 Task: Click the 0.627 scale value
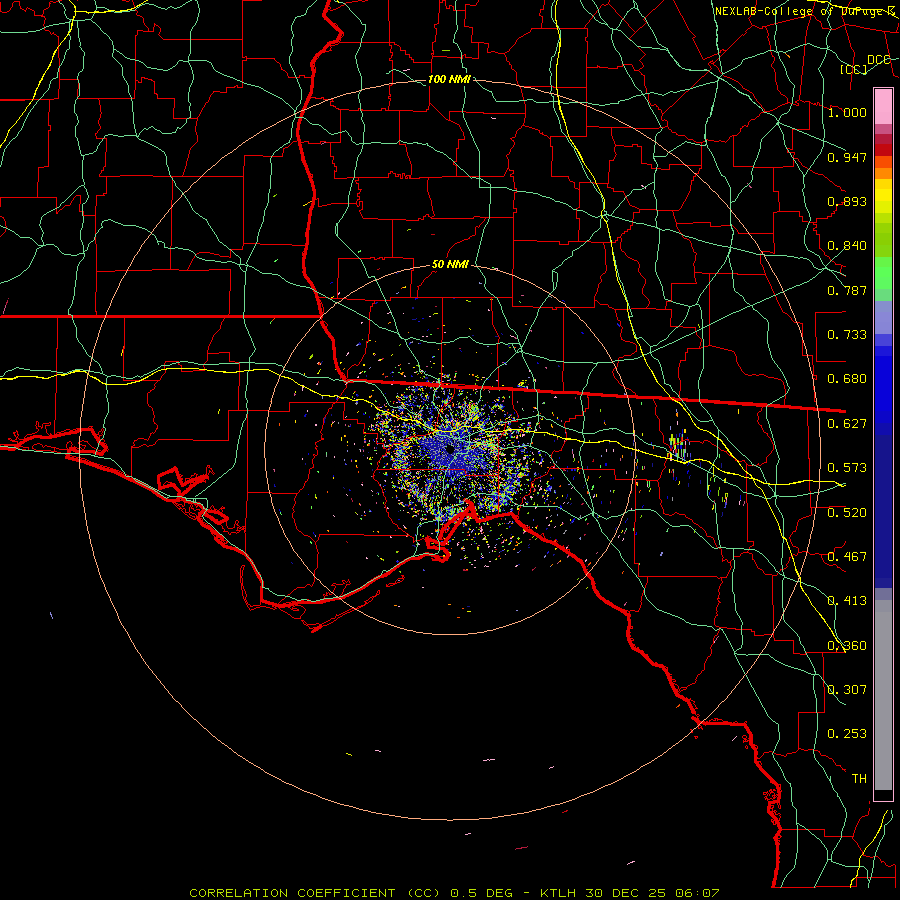847,424
